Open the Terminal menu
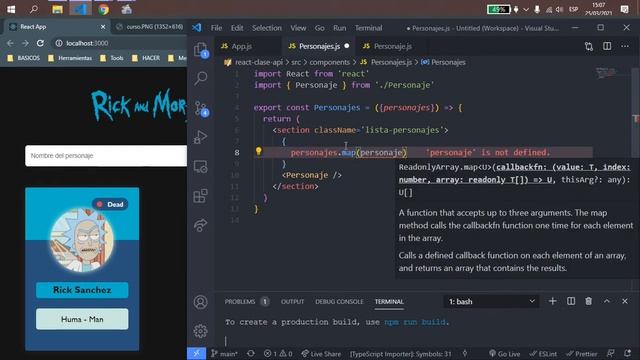This screenshot has height=360, width=640. tap(368, 28)
